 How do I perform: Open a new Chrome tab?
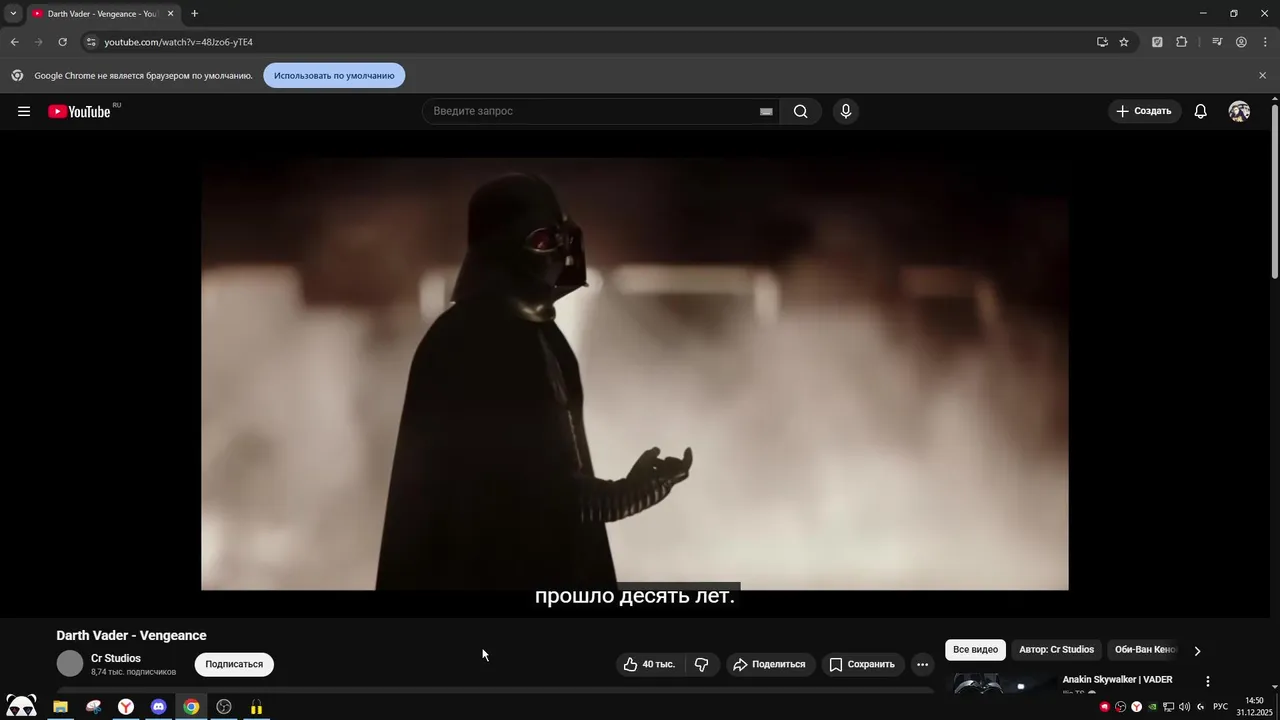[x=194, y=14]
